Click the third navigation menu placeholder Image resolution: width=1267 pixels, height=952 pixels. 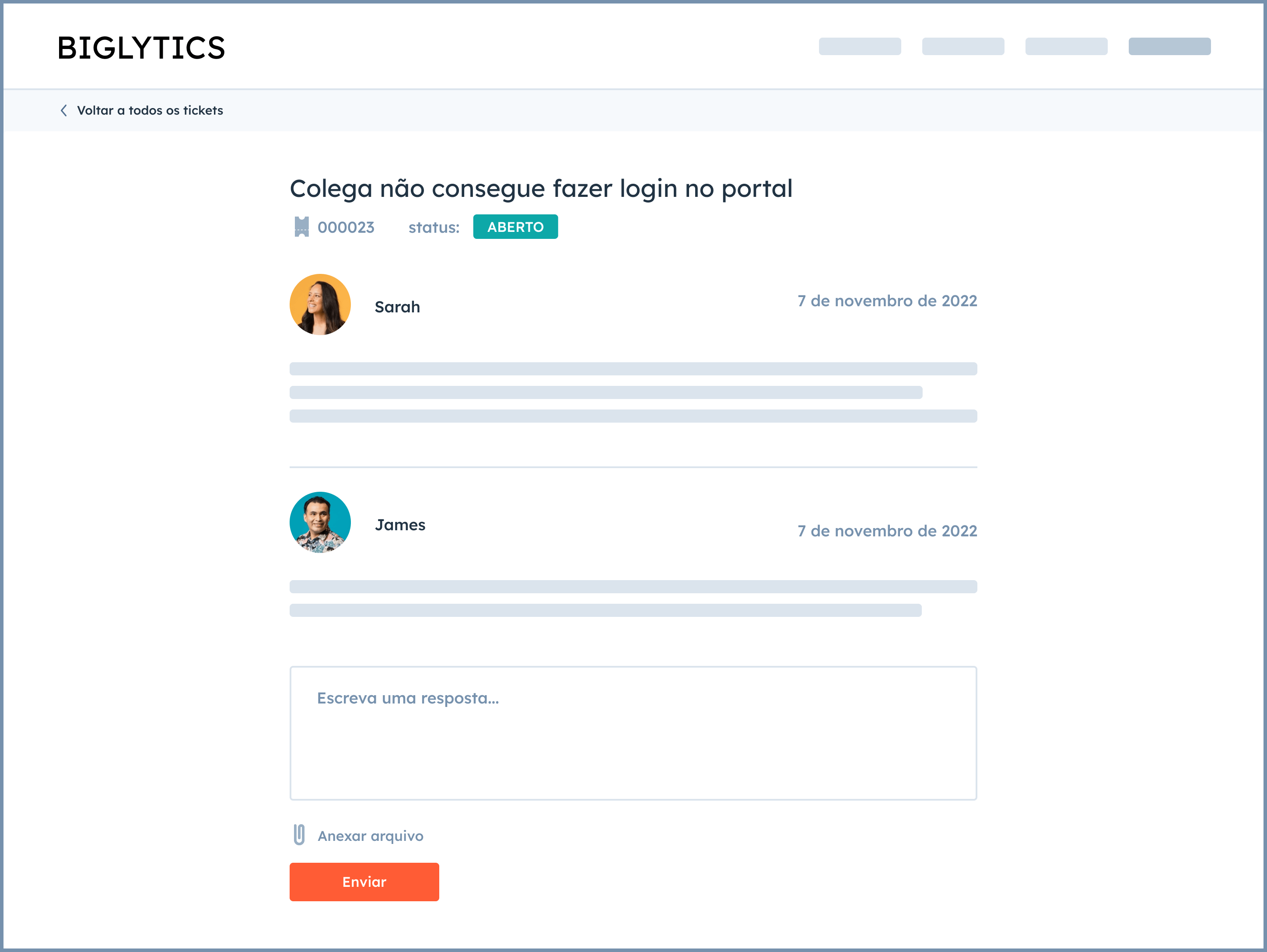tap(1067, 46)
